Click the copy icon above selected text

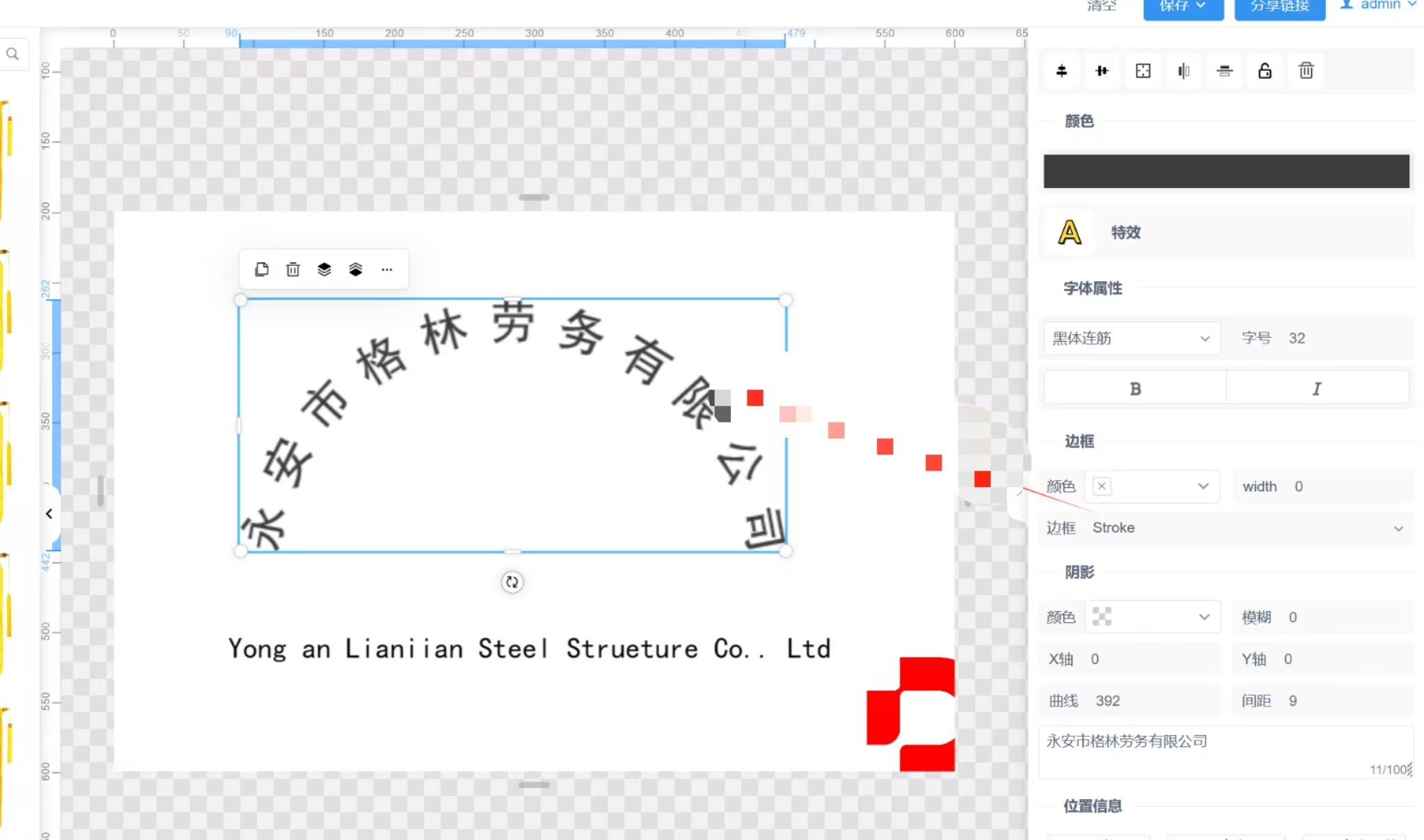pos(262,269)
